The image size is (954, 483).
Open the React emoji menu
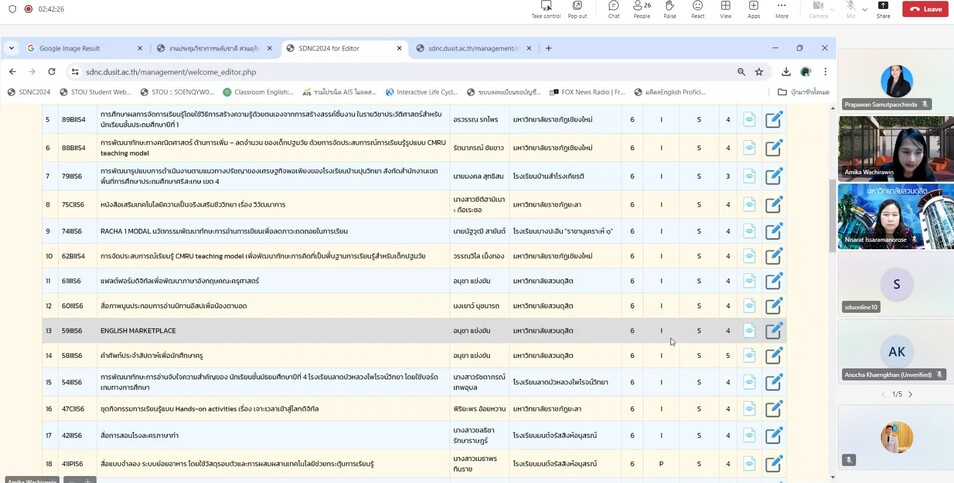pos(697,9)
